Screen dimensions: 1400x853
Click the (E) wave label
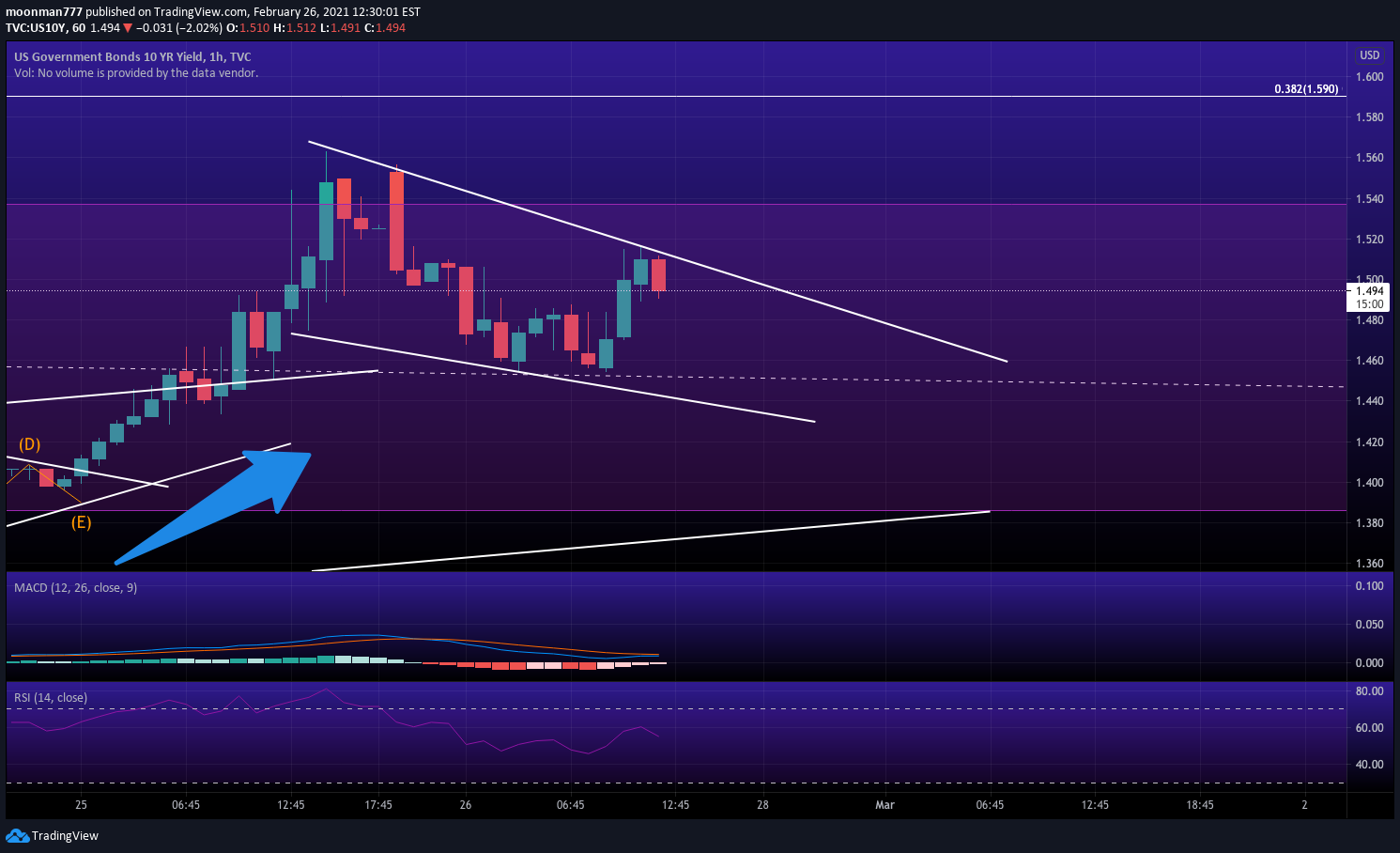click(82, 522)
